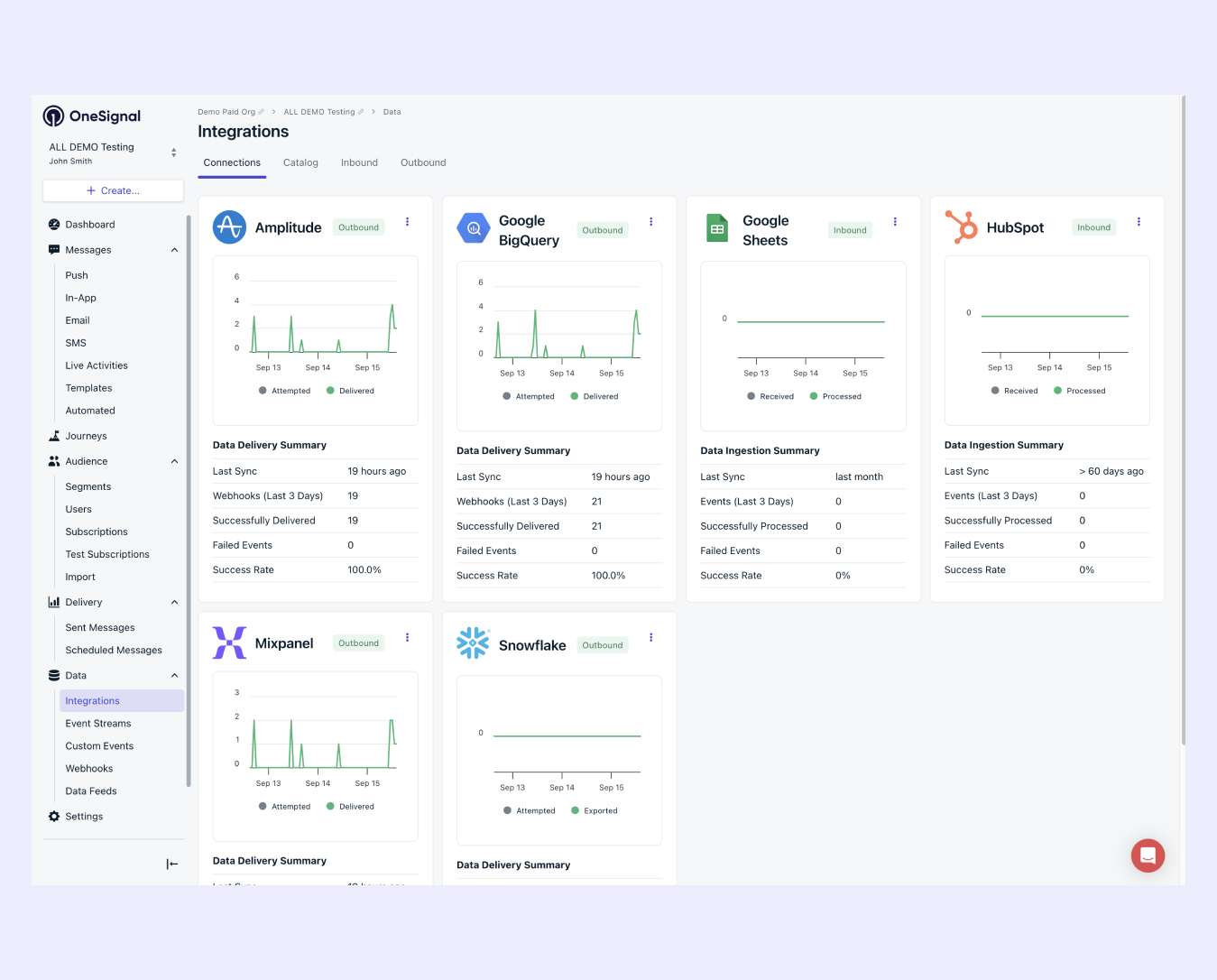Click the main page vertical scrollbar
The height and width of the screenshot is (980, 1217).
(x=1183, y=420)
